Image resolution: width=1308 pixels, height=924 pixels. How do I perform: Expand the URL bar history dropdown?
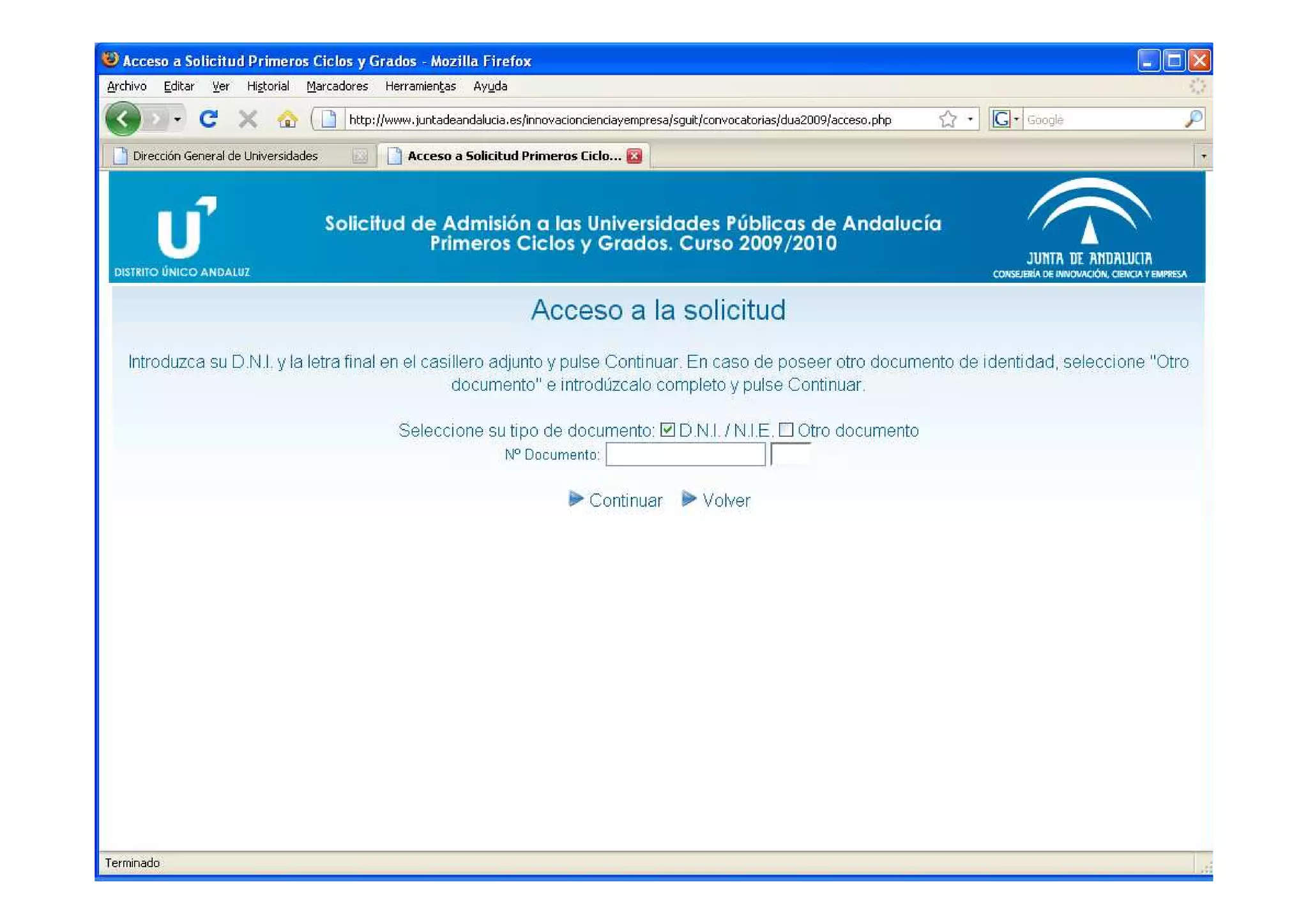click(x=970, y=119)
